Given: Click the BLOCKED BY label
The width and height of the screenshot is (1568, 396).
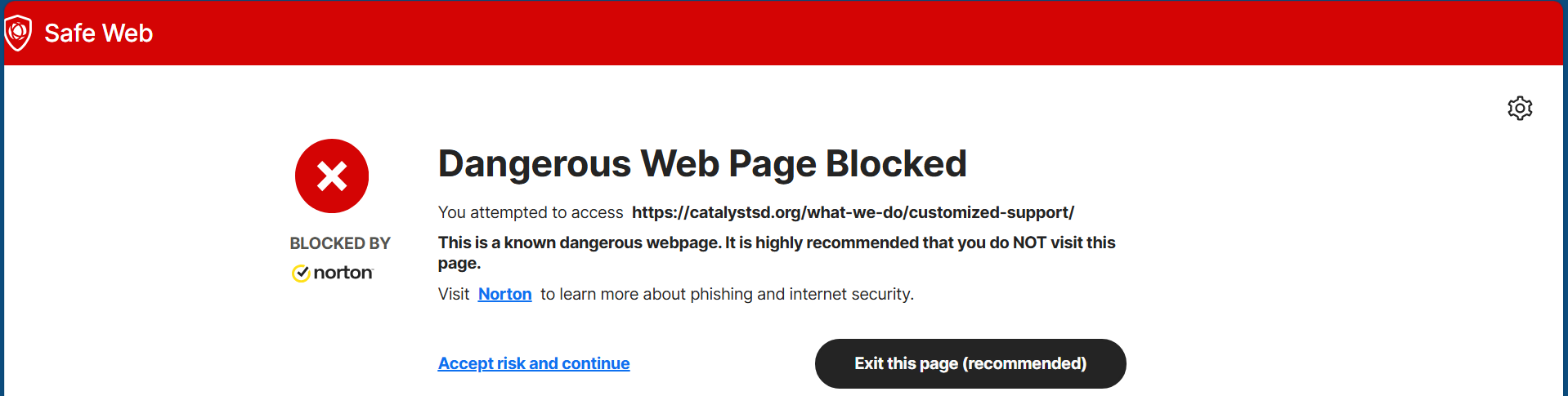Looking at the screenshot, I should tap(340, 243).
